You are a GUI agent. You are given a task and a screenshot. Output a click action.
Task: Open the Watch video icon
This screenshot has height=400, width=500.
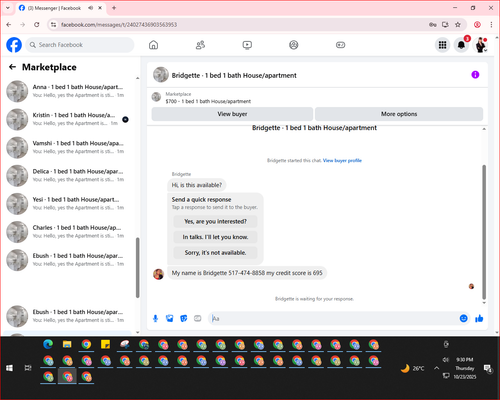[247, 45]
